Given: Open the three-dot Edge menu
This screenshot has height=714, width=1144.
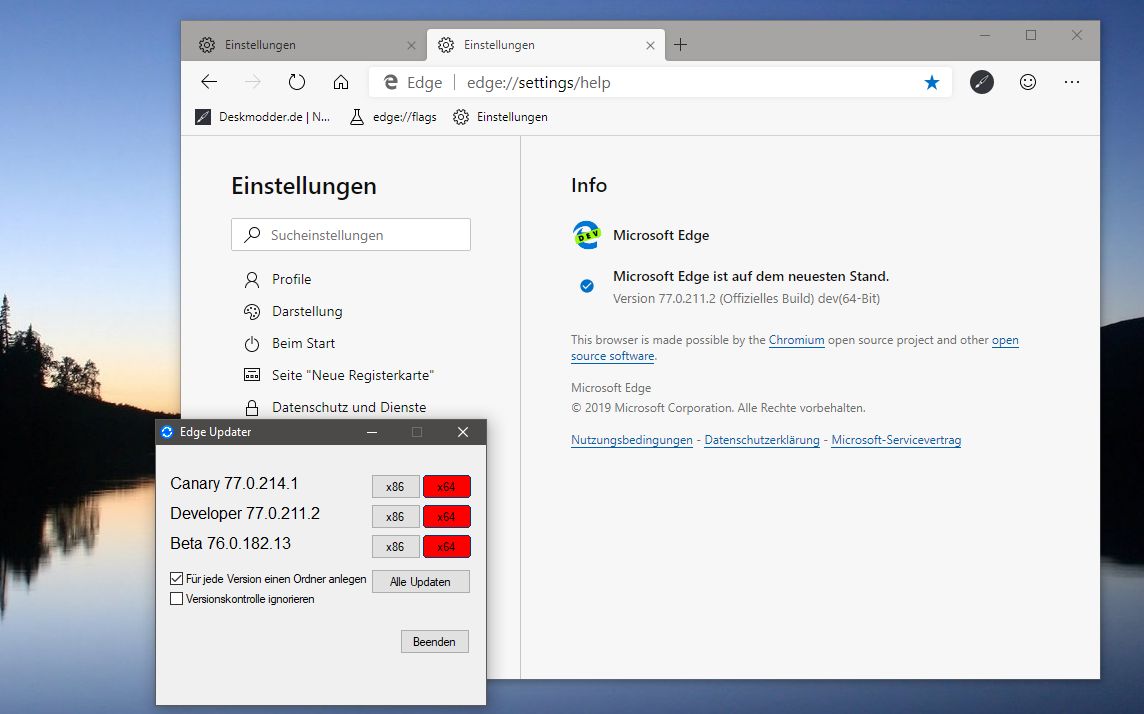Looking at the screenshot, I should [1071, 82].
